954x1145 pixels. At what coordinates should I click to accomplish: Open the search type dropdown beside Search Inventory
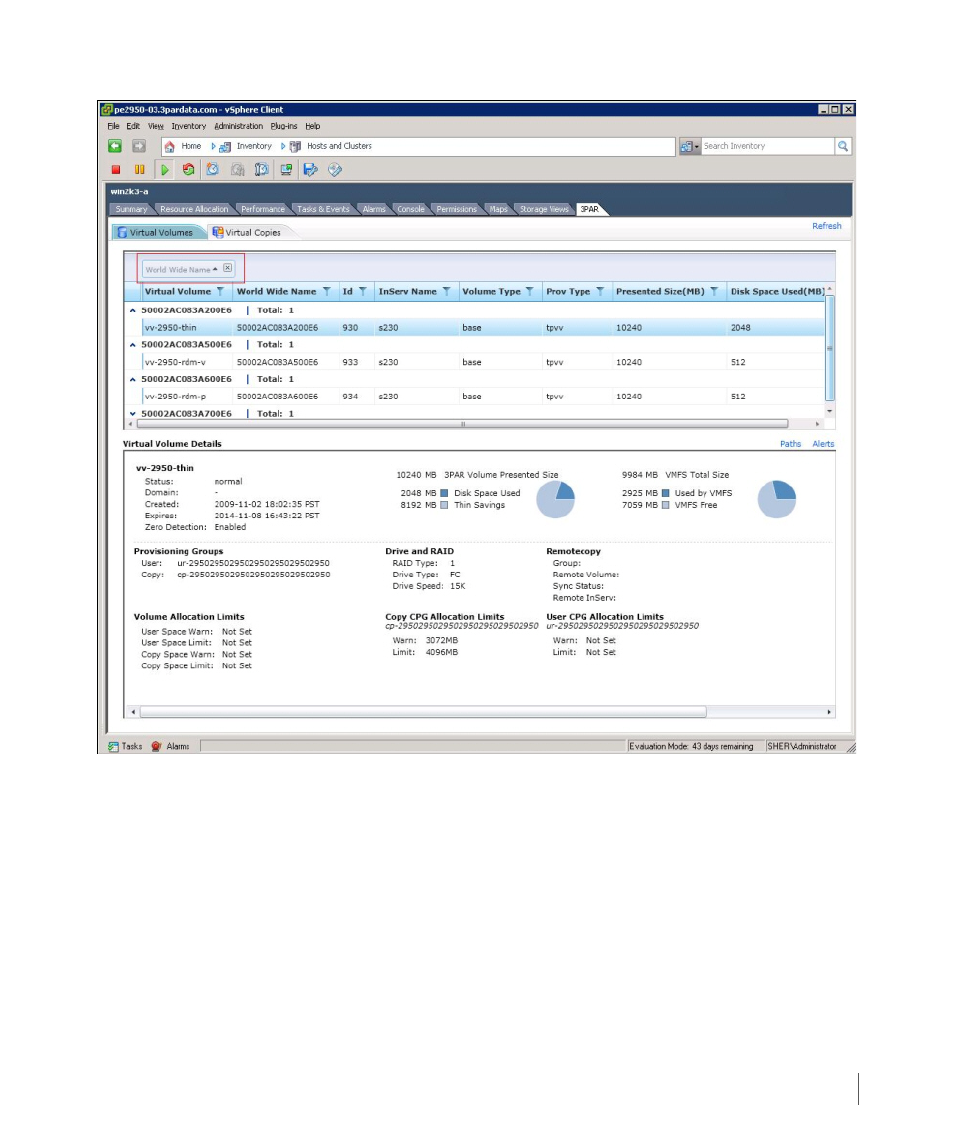pos(688,147)
